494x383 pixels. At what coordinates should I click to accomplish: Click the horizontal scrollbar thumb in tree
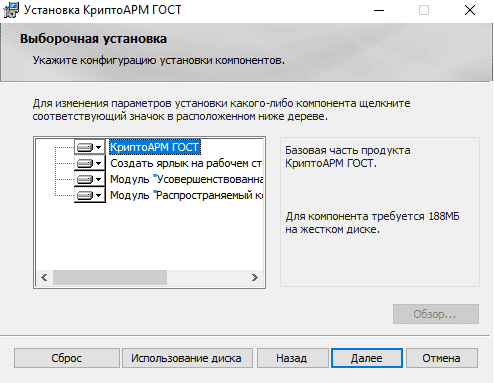110,277
